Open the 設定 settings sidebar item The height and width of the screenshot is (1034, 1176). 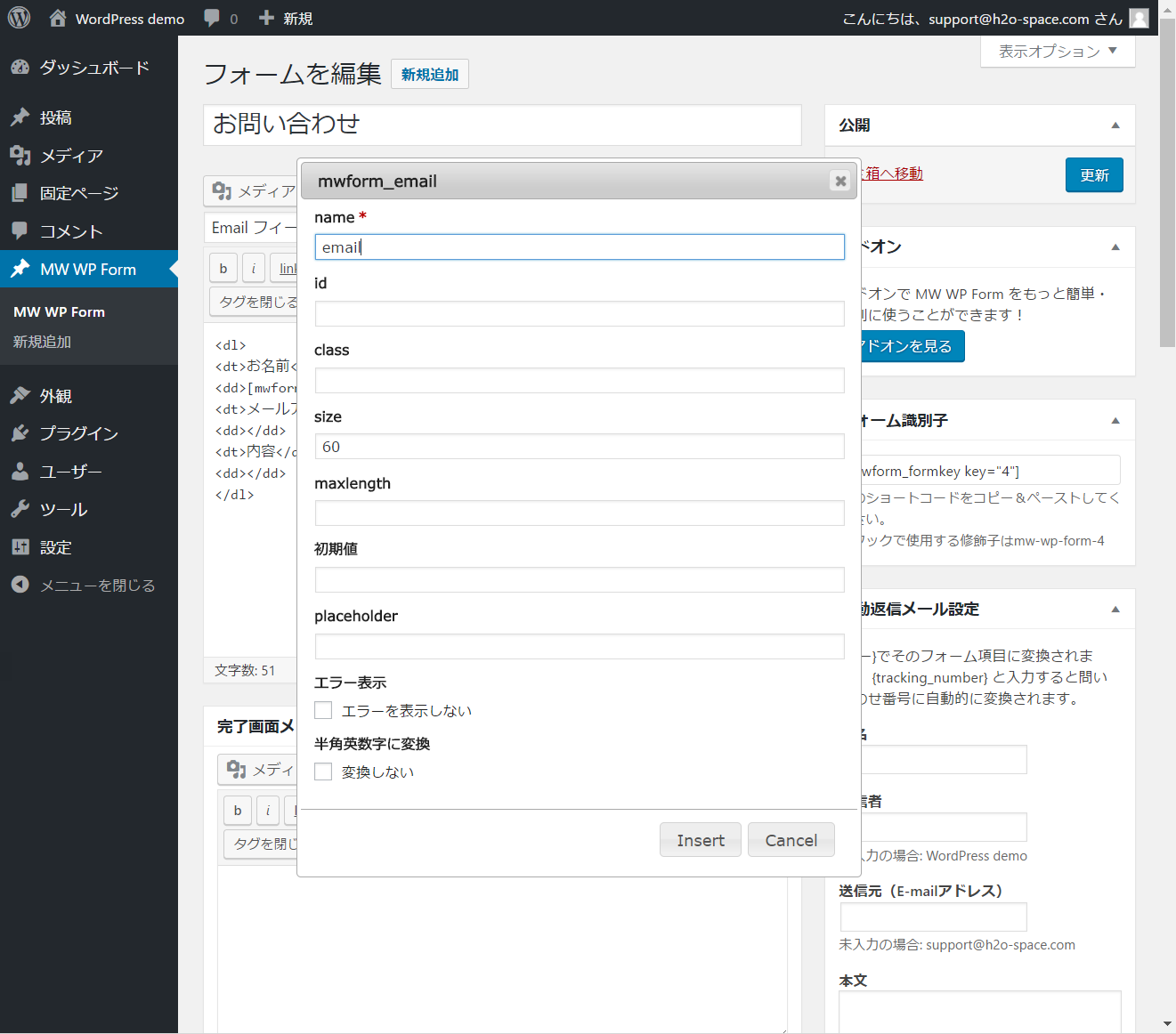55,547
